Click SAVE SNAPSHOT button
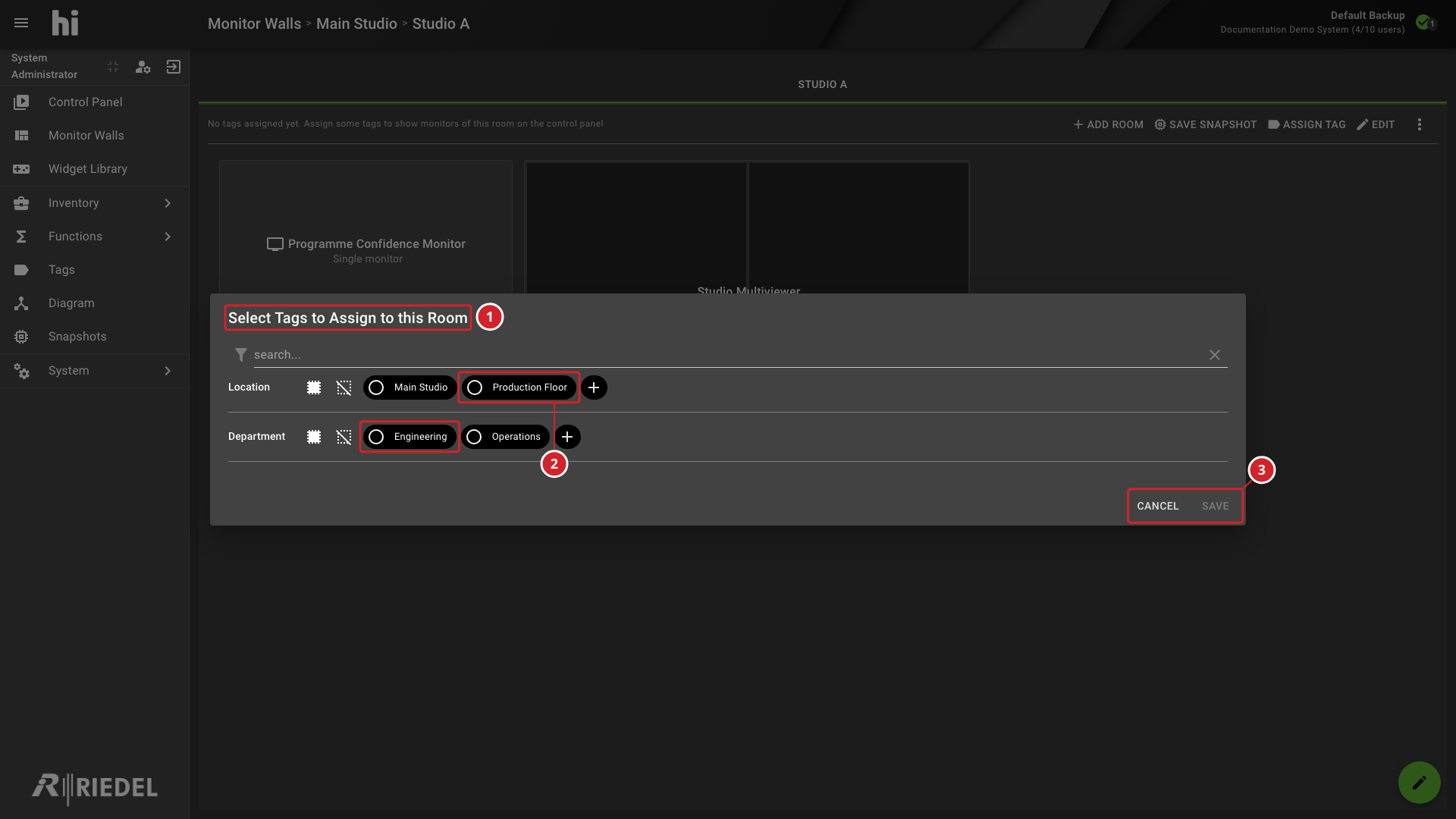 pos(1205,124)
